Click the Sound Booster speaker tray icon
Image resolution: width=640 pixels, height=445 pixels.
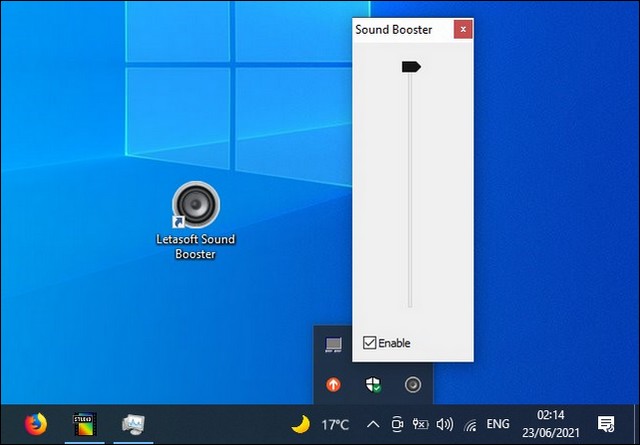413,385
